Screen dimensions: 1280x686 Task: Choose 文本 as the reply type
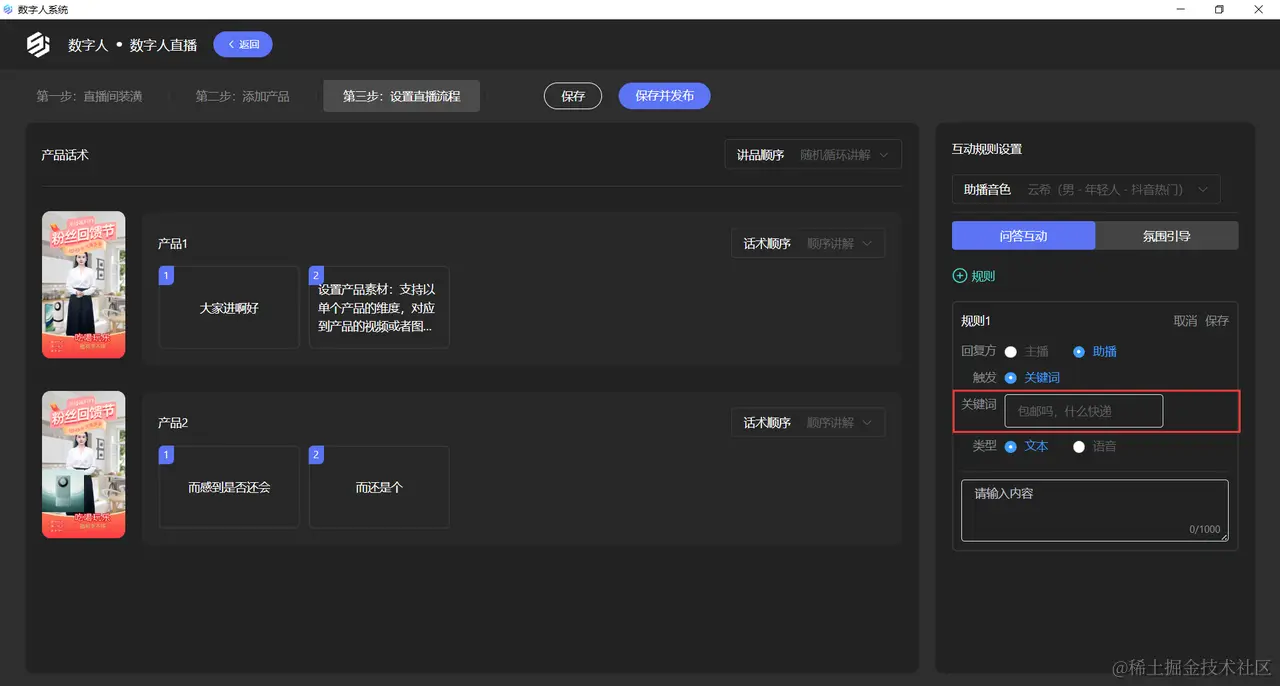(1026, 447)
